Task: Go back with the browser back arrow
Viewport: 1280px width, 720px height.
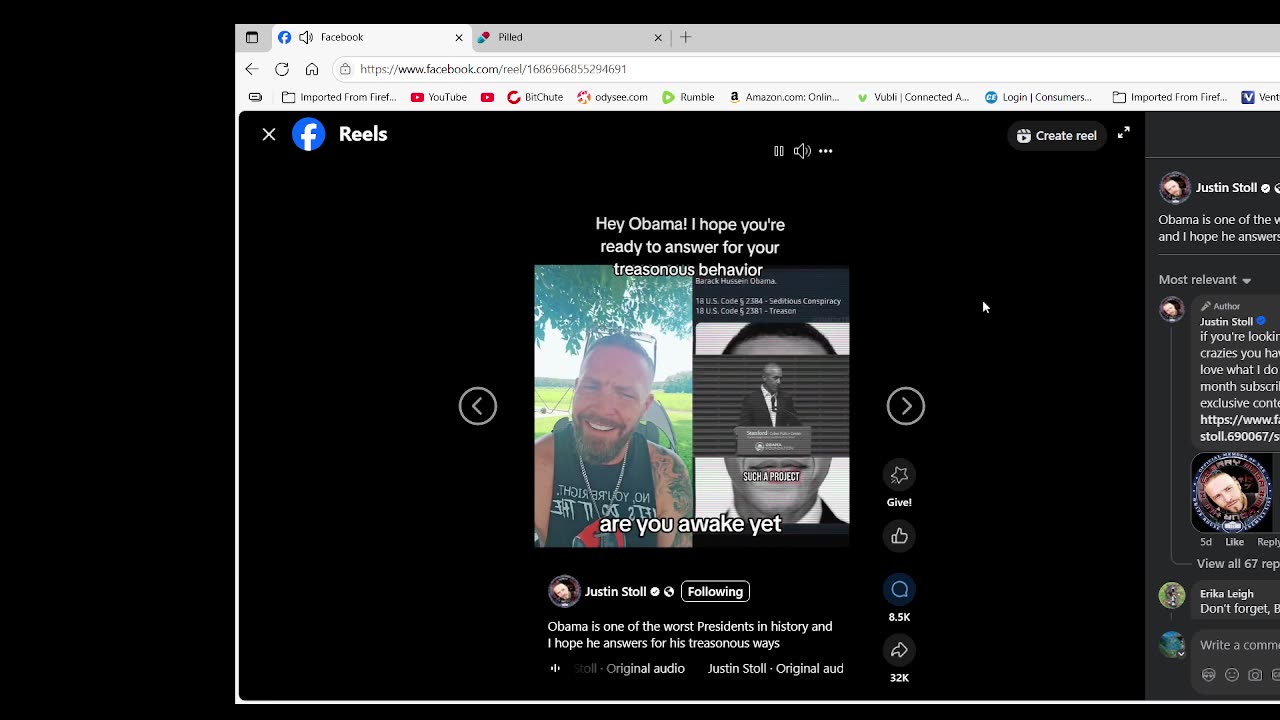Action: 252,69
